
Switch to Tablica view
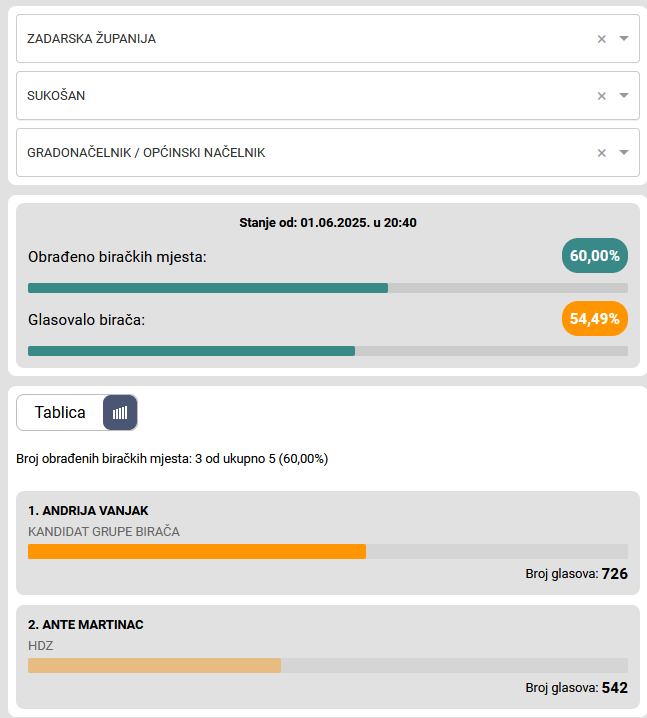tap(60, 412)
